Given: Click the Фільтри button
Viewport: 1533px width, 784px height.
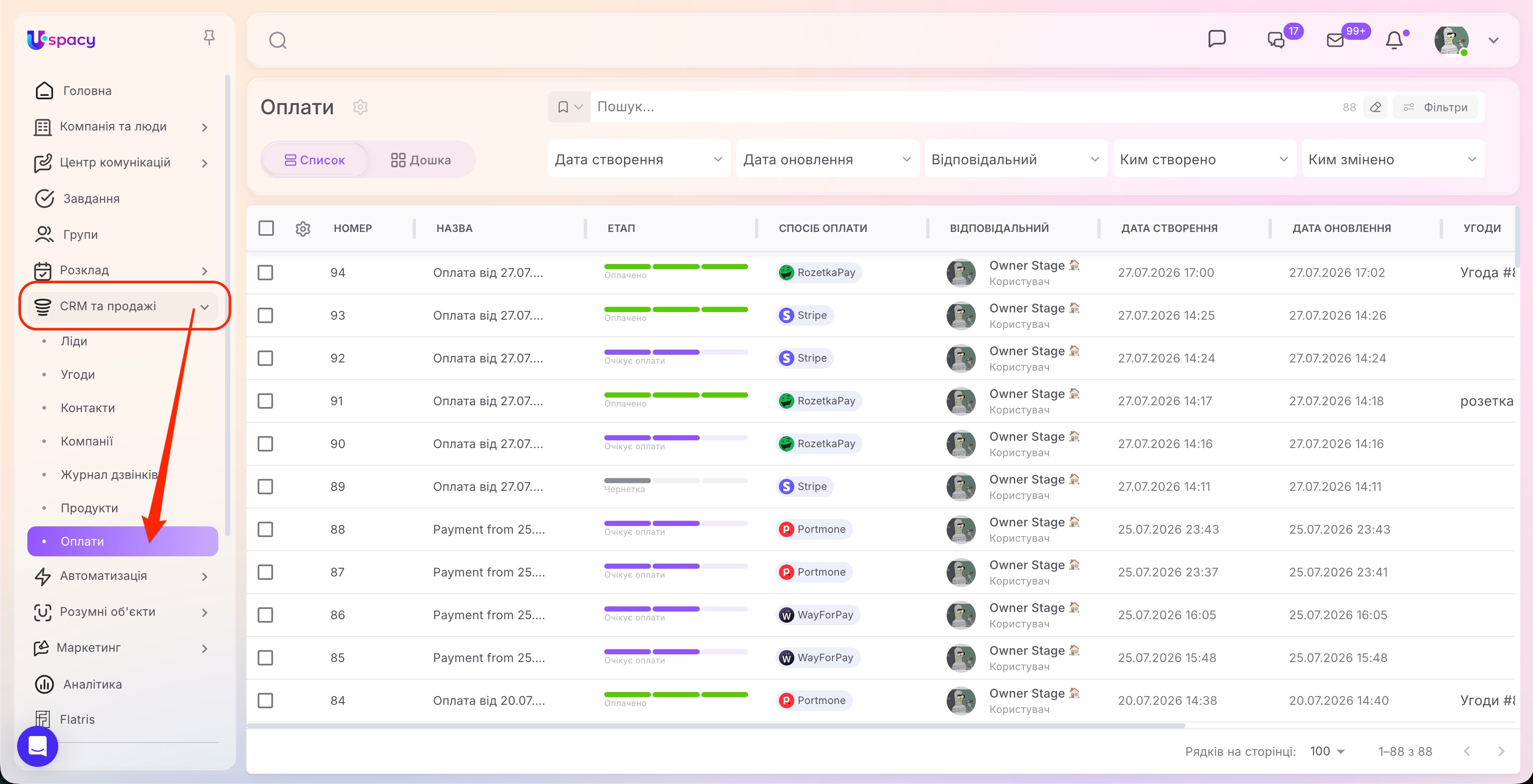Looking at the screenshot, I should click(1435, 107).
